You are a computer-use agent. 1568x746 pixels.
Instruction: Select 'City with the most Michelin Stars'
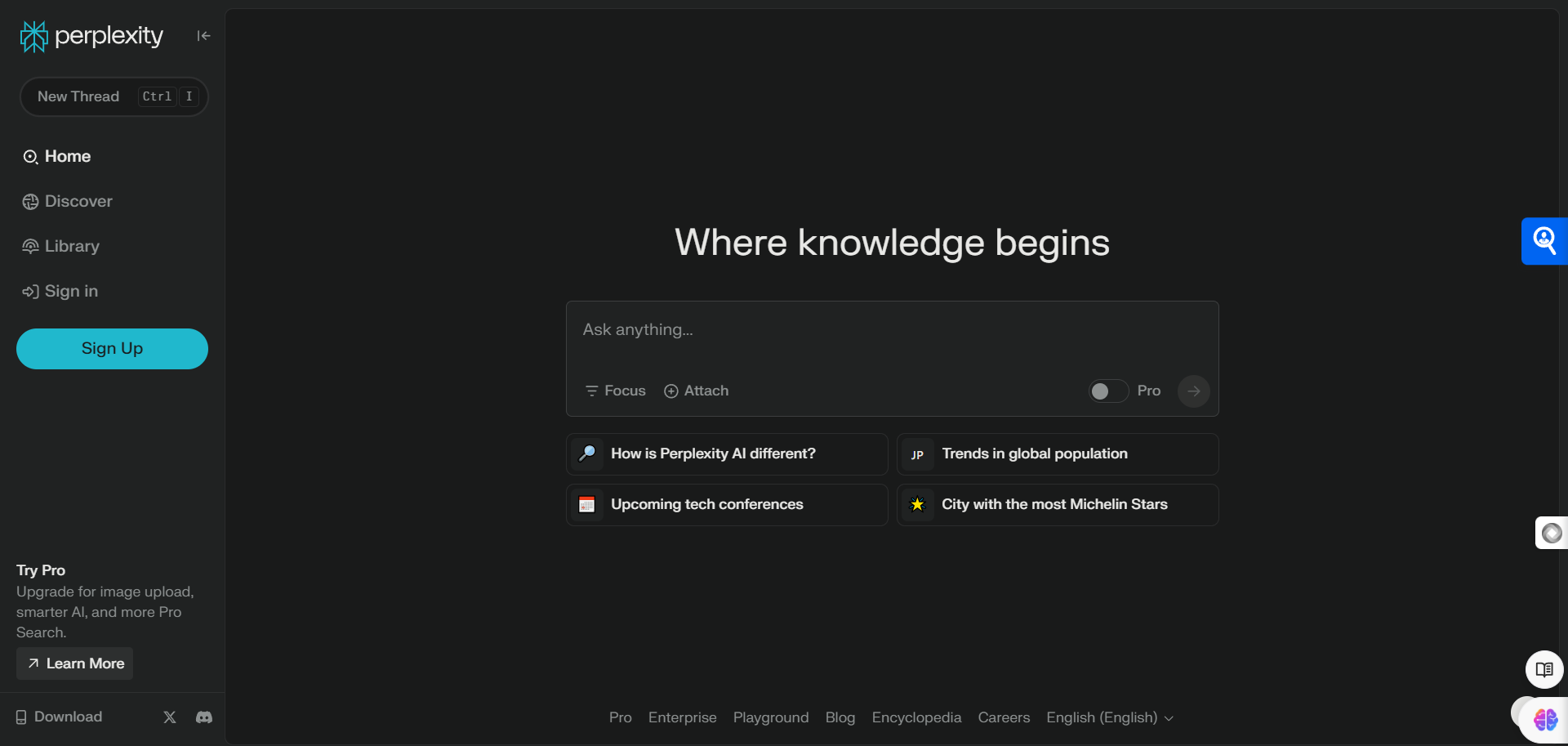pos(1058,505)
